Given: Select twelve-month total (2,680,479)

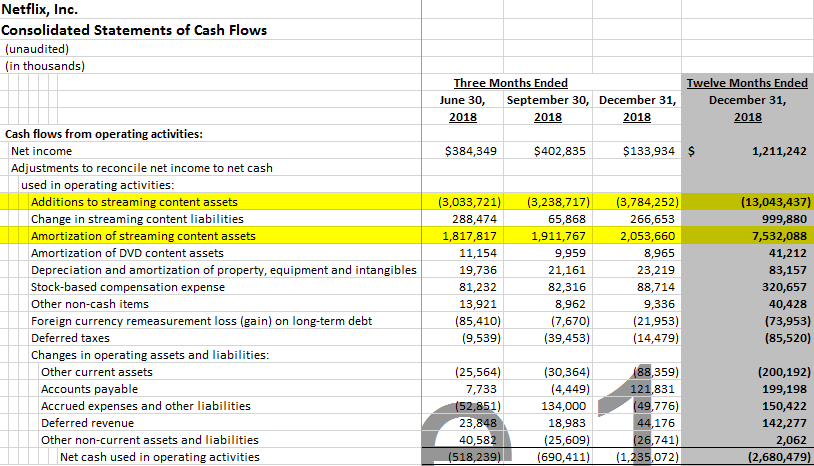Looking at the screenshot, I should (779, 457).
